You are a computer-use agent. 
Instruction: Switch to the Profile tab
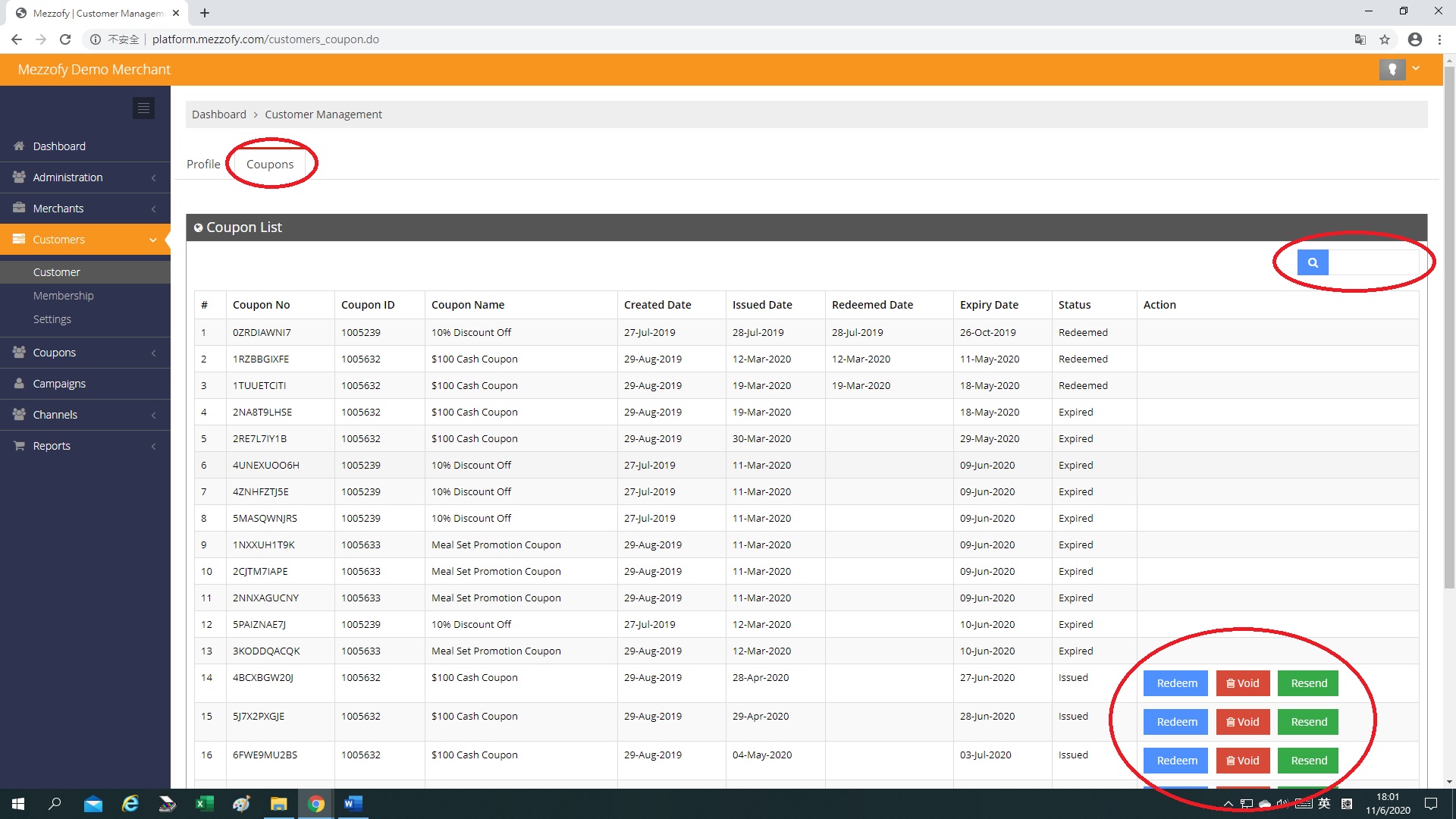coord(203,164)
